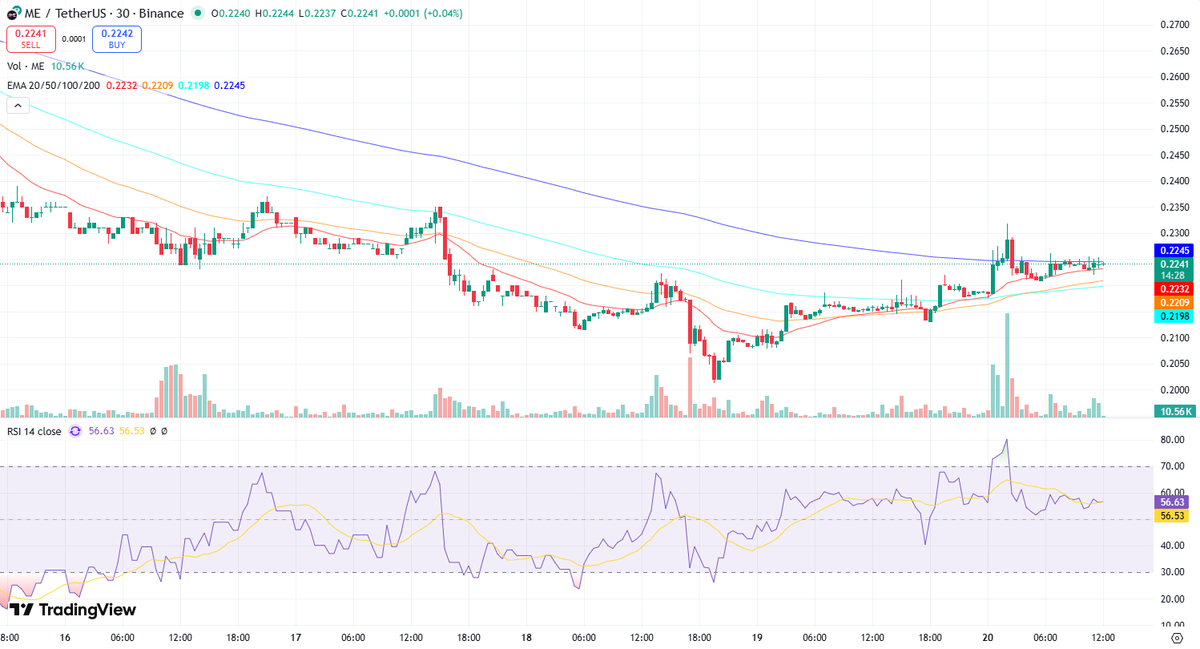Screen dimensions: 1200x649
Task: Click the 10.56K value in Vol legend
Action: pyautogui.click(x=69, y=66)
